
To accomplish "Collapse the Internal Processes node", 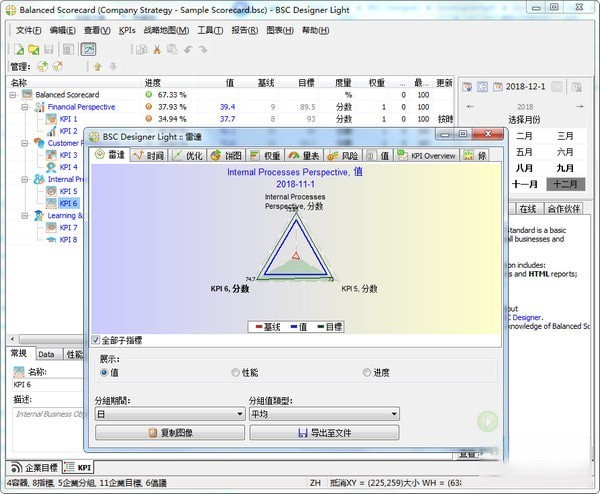I will click(25, 179).
